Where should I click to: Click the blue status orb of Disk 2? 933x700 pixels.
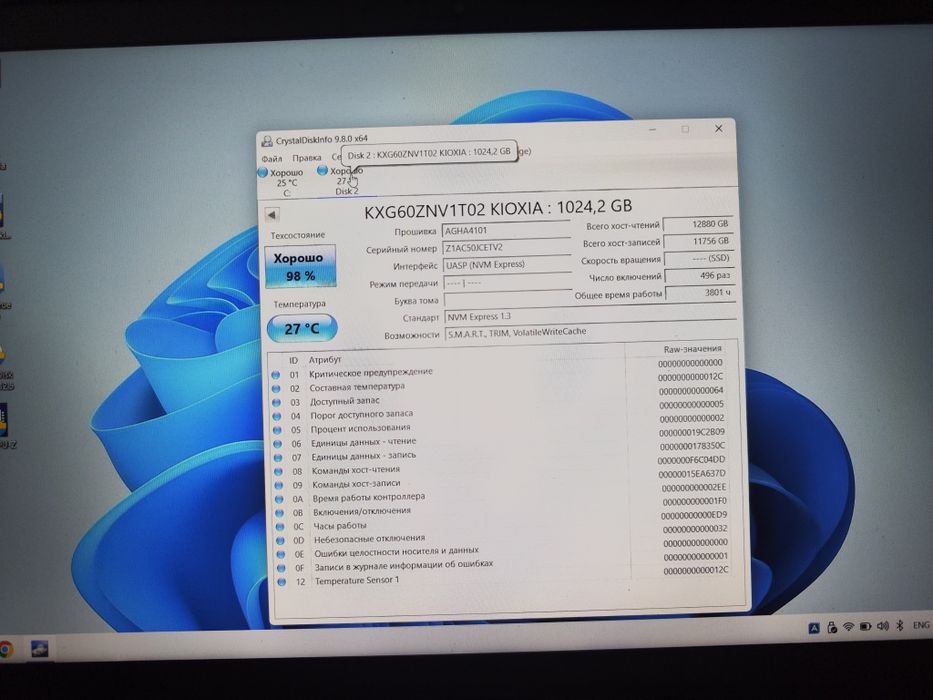pos(323,171)
